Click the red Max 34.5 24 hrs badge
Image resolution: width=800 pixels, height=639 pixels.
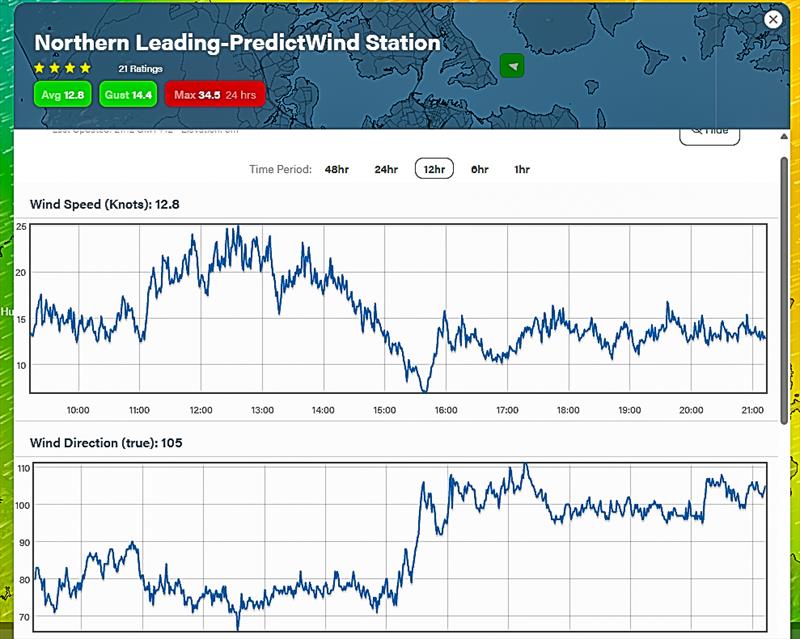[x=215, y=94]
